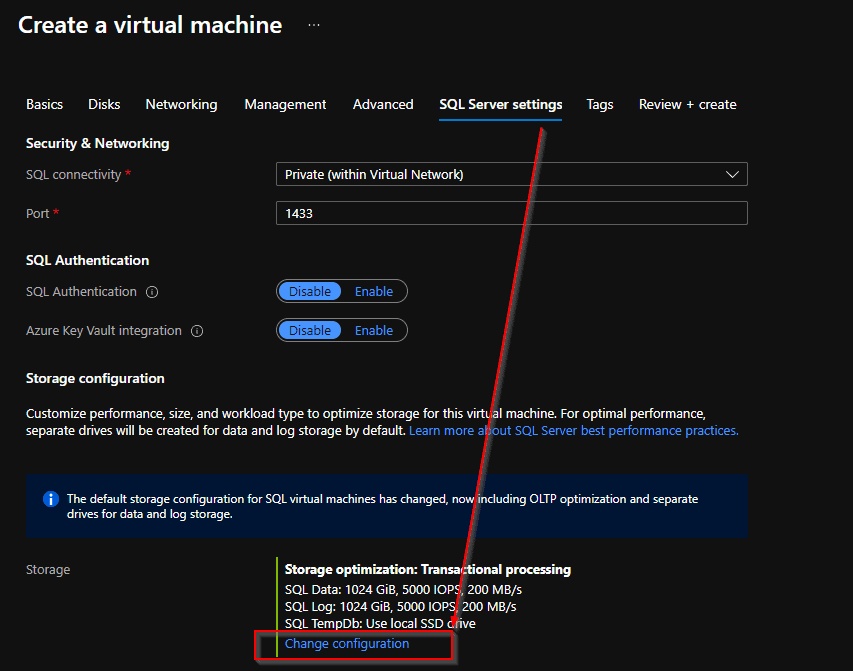Disable Azure Key Vault integration

(310, 330)
